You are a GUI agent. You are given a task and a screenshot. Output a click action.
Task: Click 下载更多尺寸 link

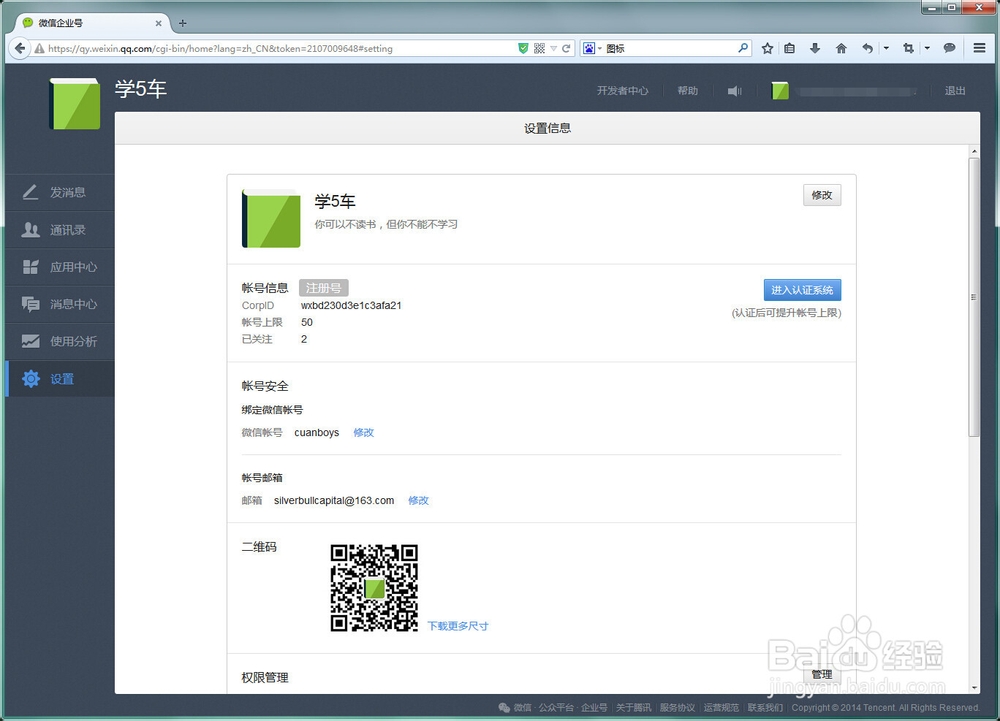click(x=458, y=626)
